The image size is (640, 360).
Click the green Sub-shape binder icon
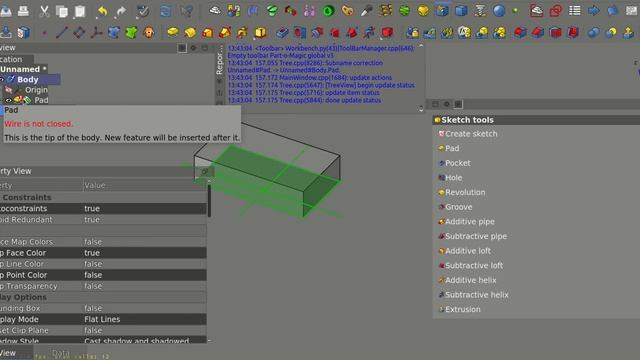[131, 32]
